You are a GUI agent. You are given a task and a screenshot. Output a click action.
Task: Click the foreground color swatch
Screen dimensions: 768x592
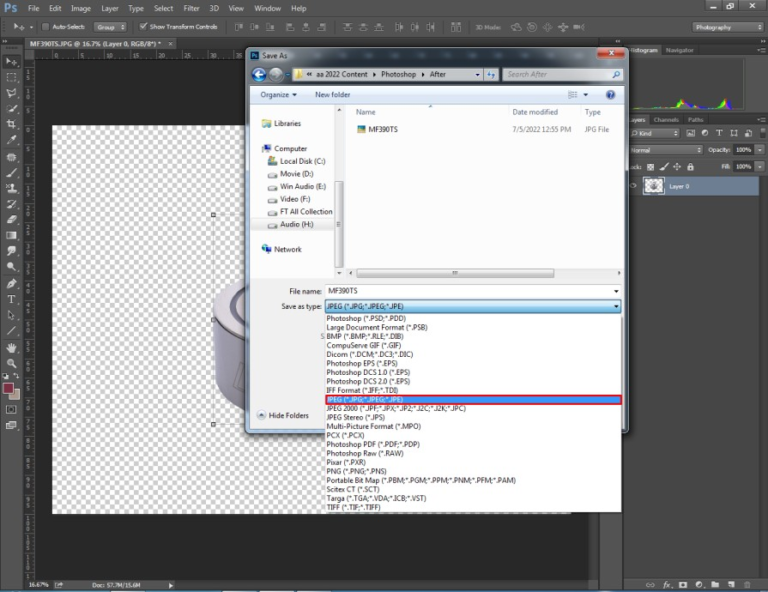pyautogui.click(x=8, y=388)
